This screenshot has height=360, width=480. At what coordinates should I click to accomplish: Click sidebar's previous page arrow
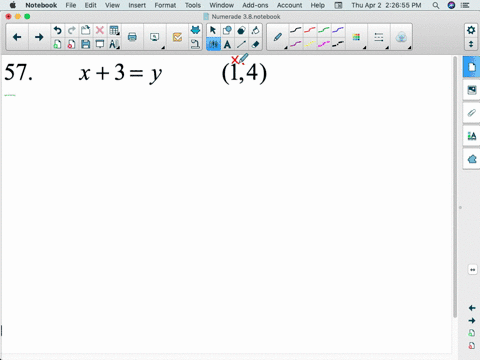[x=472, y=308]
